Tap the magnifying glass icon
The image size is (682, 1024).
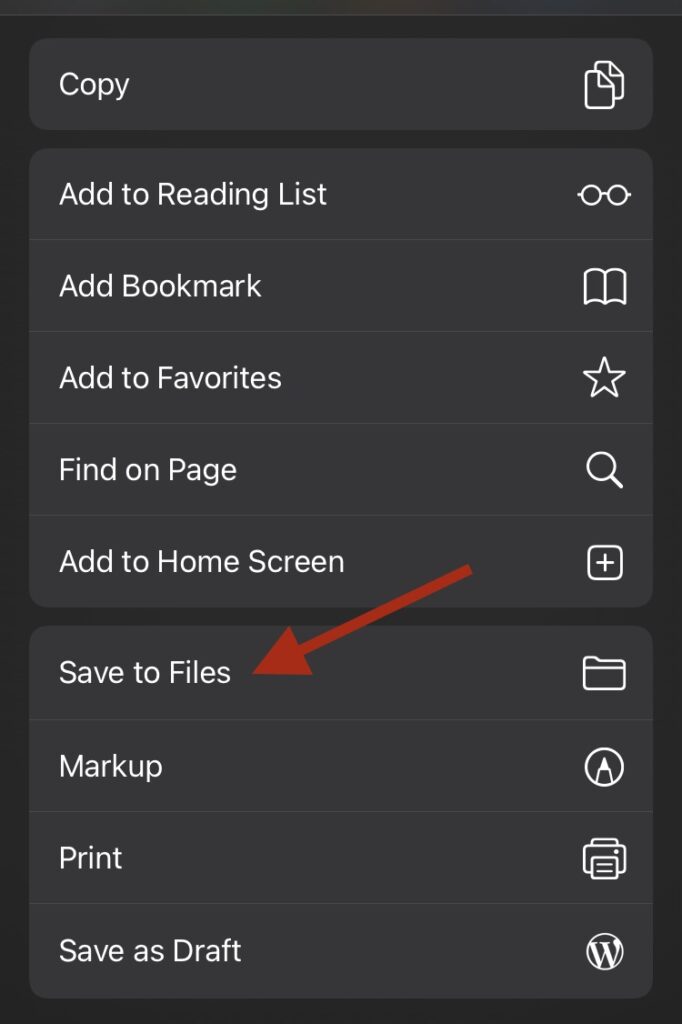click(604, 470)
